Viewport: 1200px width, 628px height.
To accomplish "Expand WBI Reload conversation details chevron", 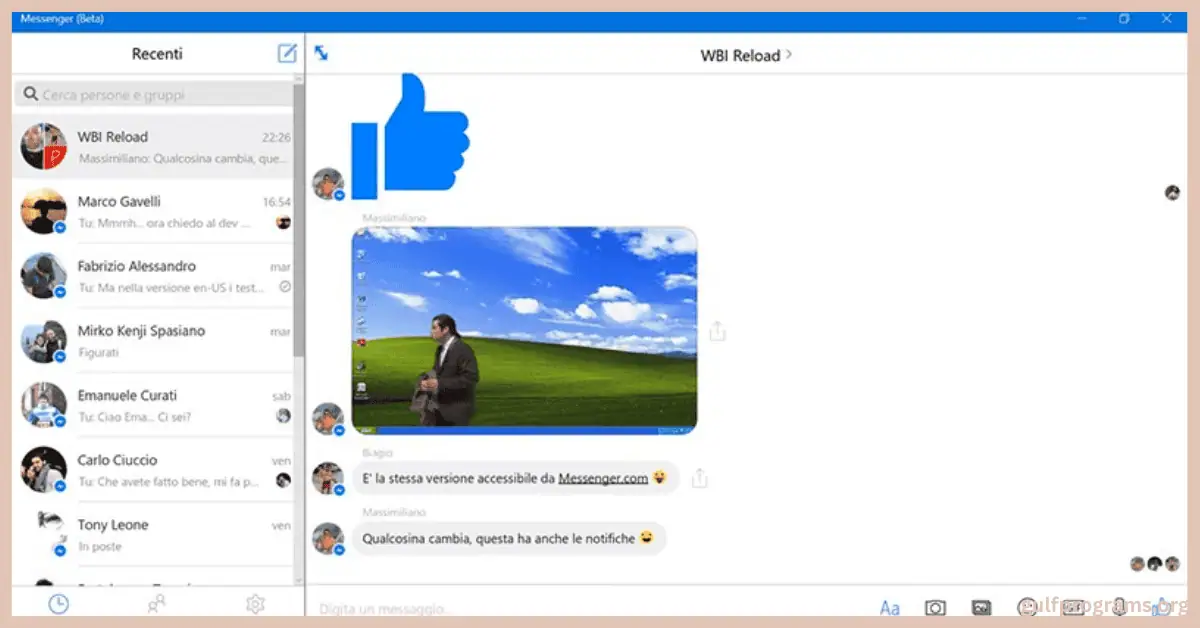I will (789, 55).
